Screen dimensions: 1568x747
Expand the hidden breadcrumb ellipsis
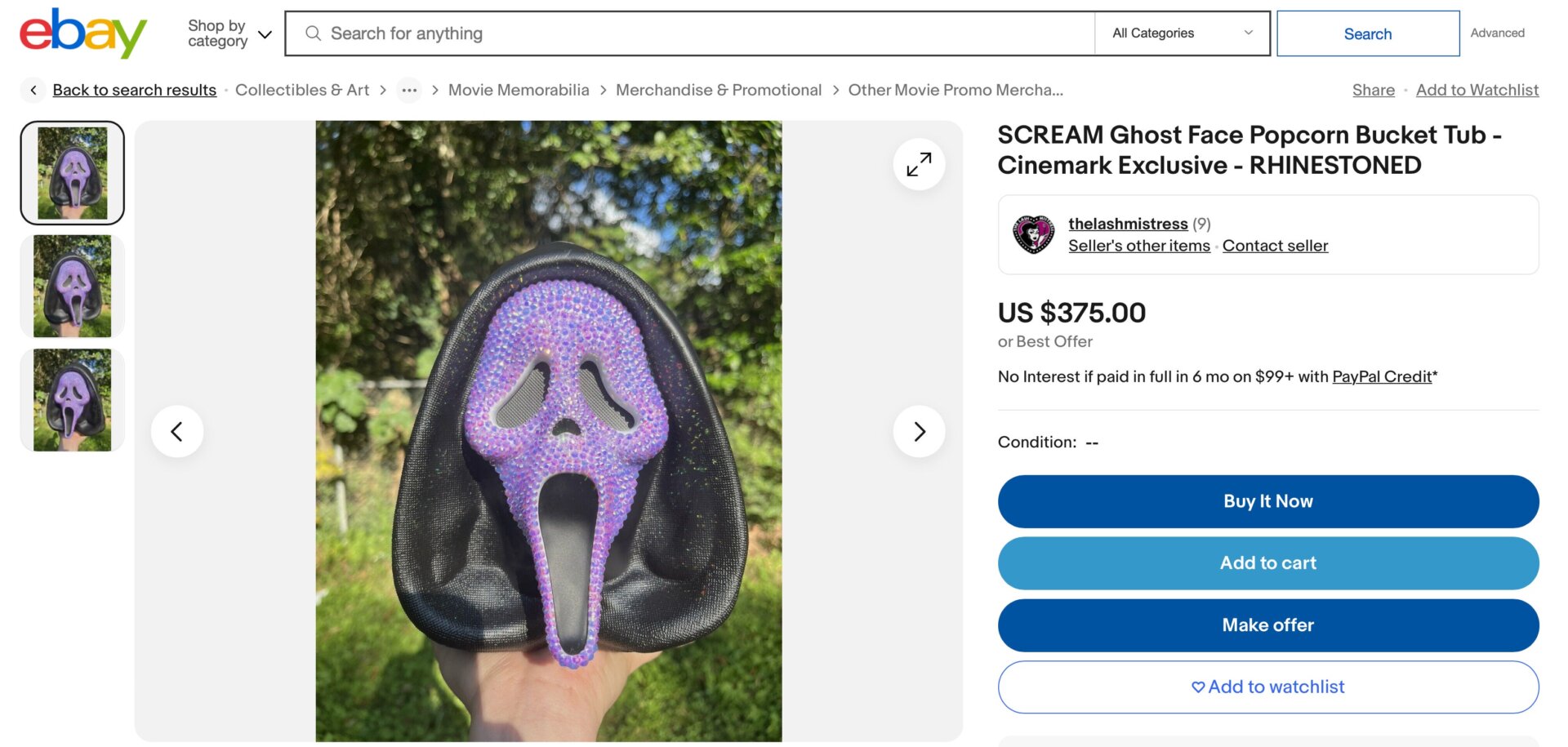coord(408,90)
